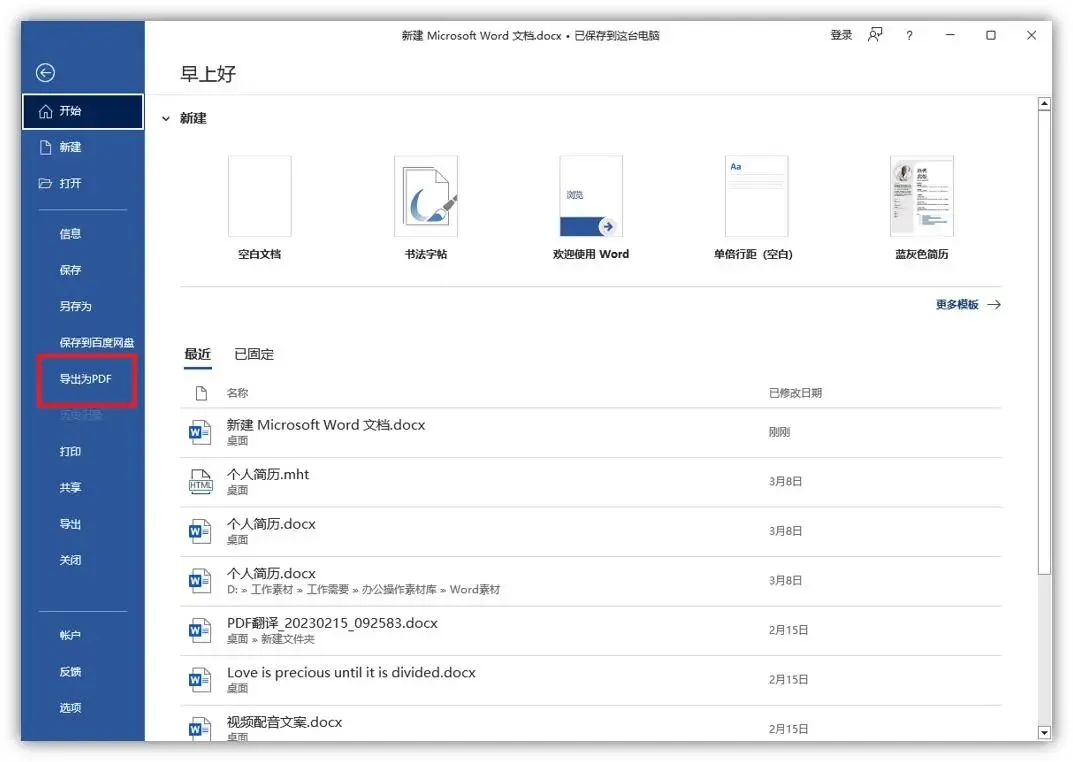Screen dimensions: 1073x762
Task: Click the new document icon beside 新建
Action: (46, 147)
